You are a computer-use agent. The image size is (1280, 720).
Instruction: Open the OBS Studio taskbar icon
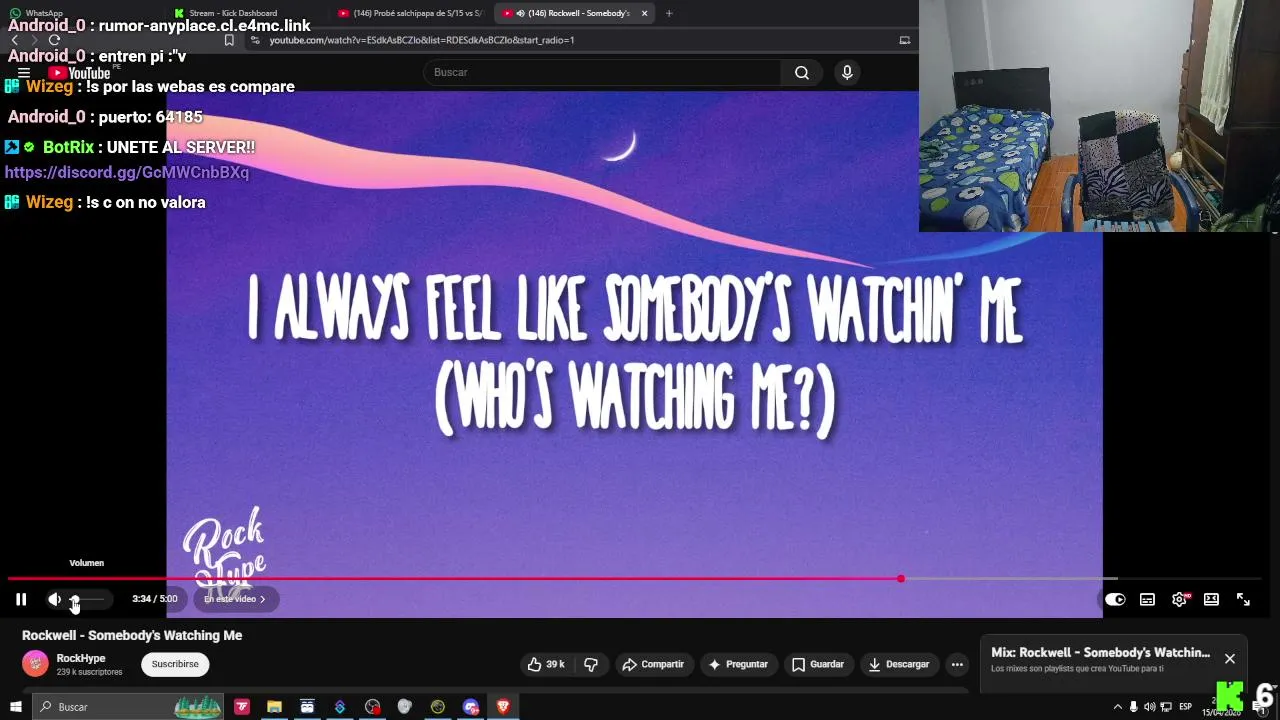click(x=372, y=707)
